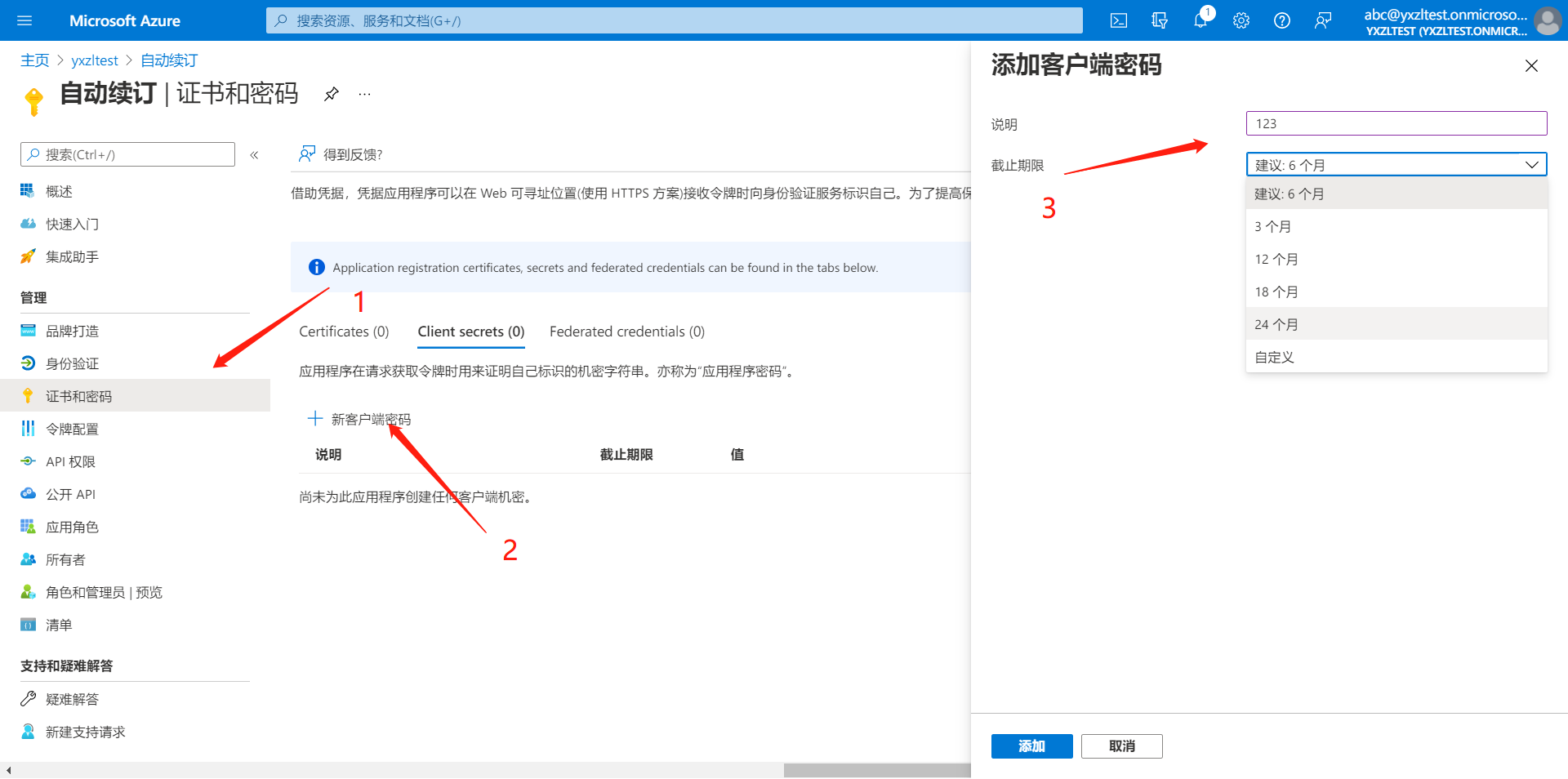This screenshot has width=1568, height=779.
Task: Click the 说明 description input field
Action: coord(1396,123)
